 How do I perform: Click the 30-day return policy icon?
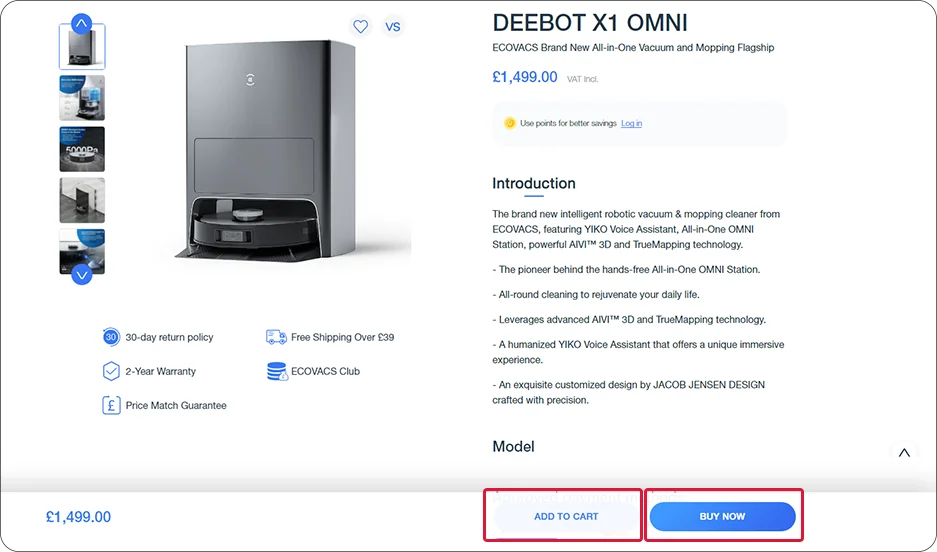pyautogui.click(x=111, y=337)
